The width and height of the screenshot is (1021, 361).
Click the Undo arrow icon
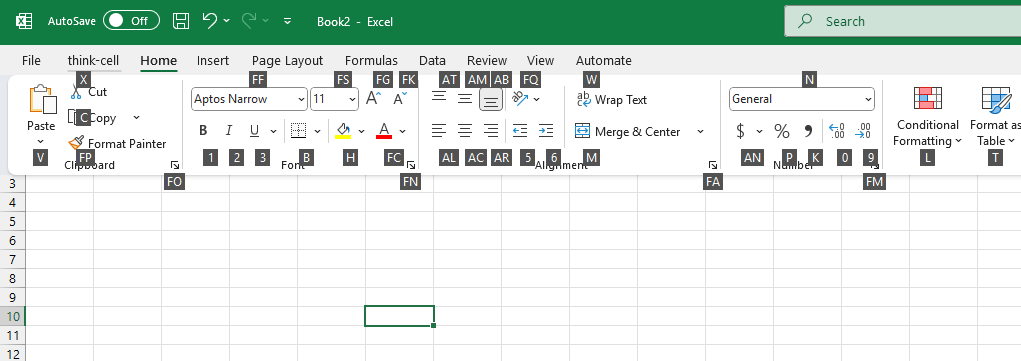210,21
